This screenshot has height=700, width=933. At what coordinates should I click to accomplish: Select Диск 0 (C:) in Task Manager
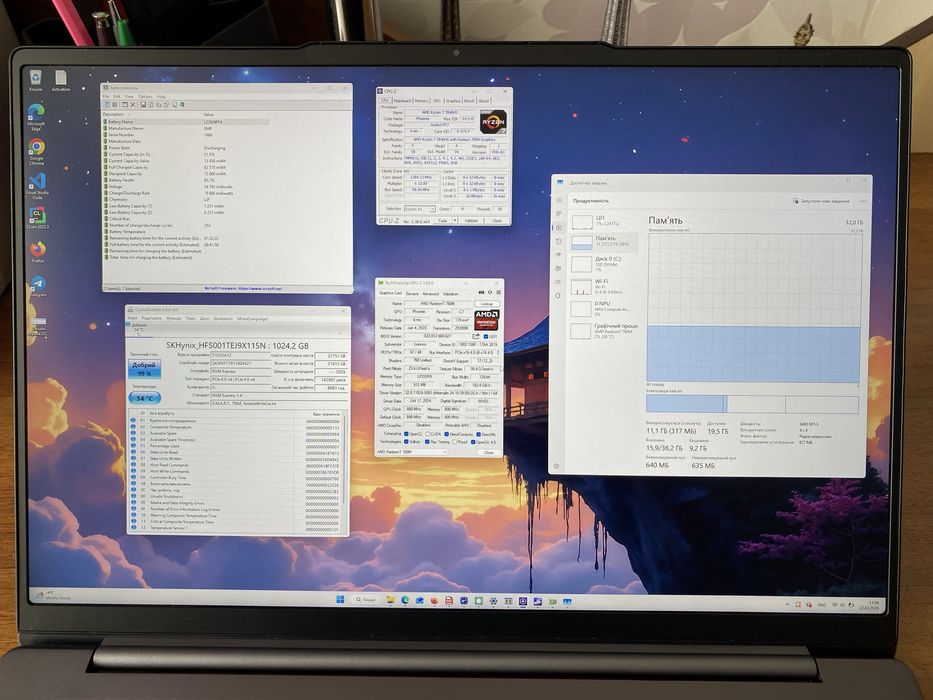coord(604,264)
